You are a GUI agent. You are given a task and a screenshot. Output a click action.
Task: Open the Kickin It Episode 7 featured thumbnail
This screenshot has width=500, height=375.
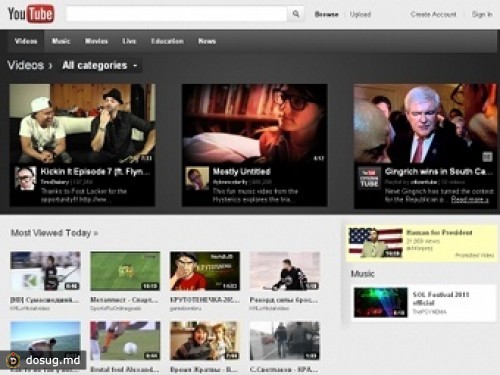pos(82,123)
